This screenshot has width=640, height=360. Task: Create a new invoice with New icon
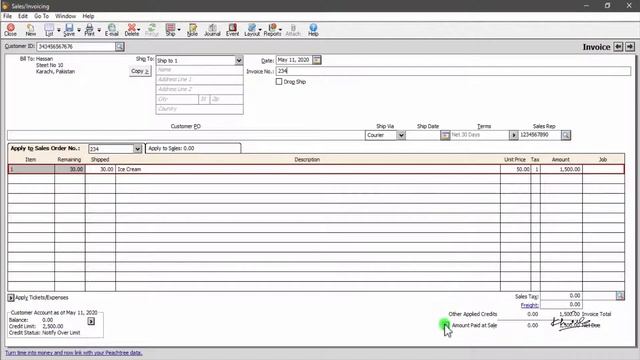click(31, 30)
